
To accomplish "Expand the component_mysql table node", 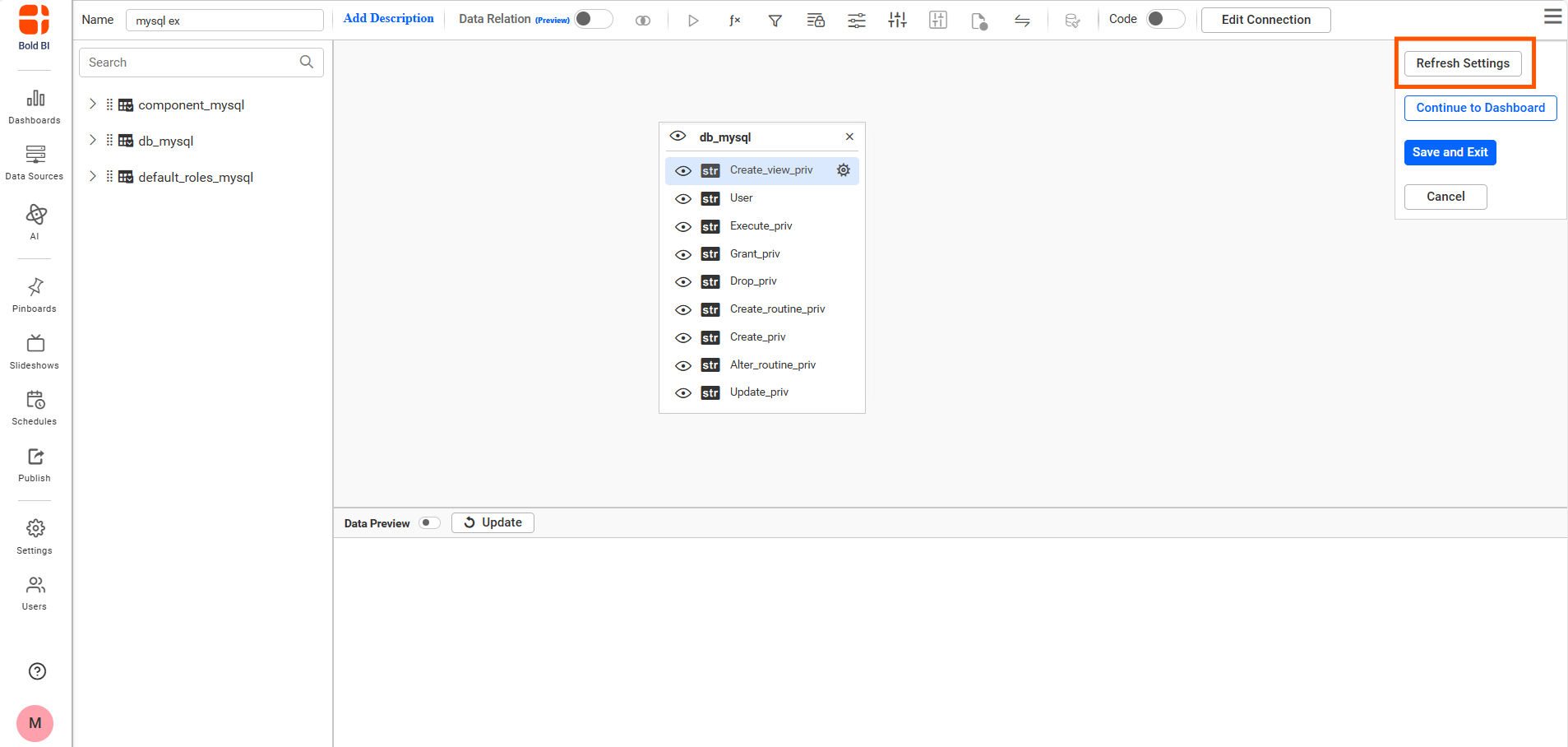I will 93,104.
